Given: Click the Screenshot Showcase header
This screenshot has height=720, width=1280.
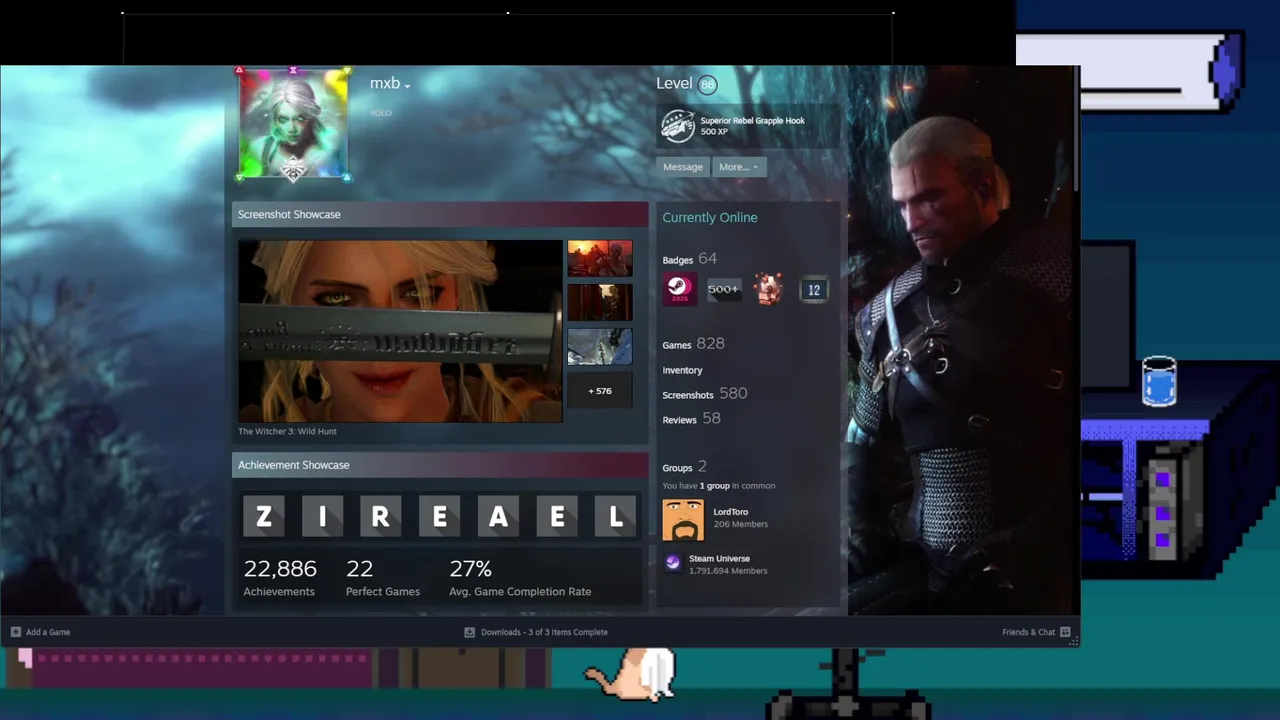Looking at the screenshot, I should (440, 214).
